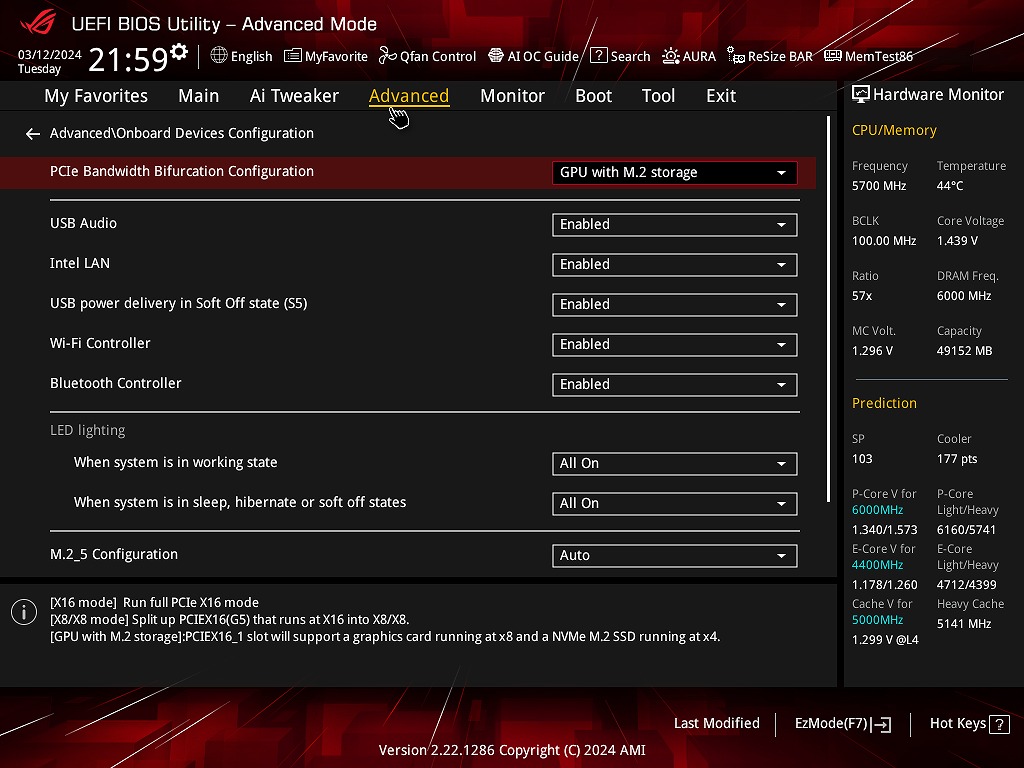This screenshot has height=768, width=1024.
Task: Click Hardware Monitor display icon
Action: click(x=861, y=95)
